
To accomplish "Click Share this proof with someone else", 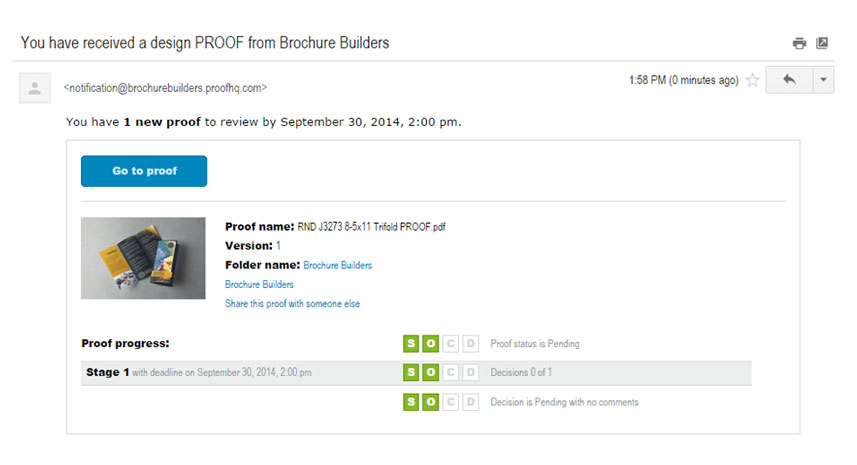I will click(x=292, y=304).
